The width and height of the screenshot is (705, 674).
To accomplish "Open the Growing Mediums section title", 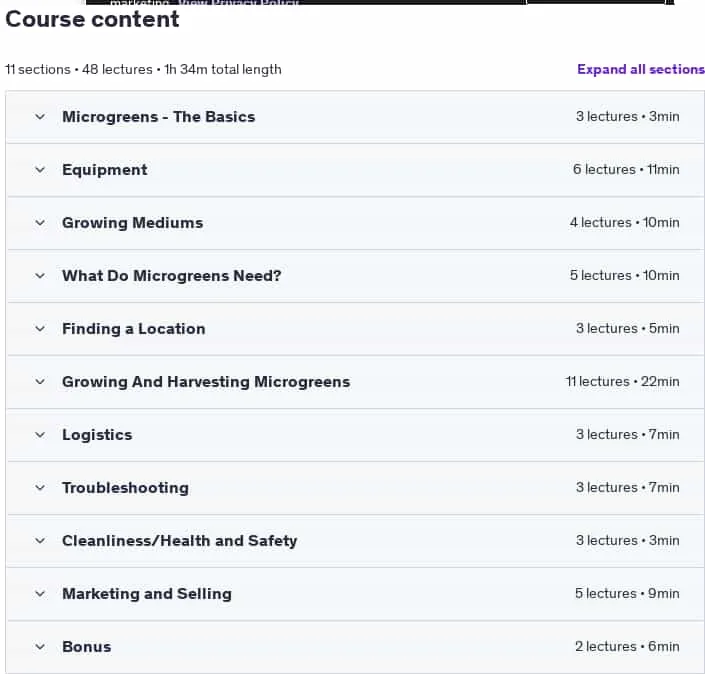I will (x=133, y=223).
